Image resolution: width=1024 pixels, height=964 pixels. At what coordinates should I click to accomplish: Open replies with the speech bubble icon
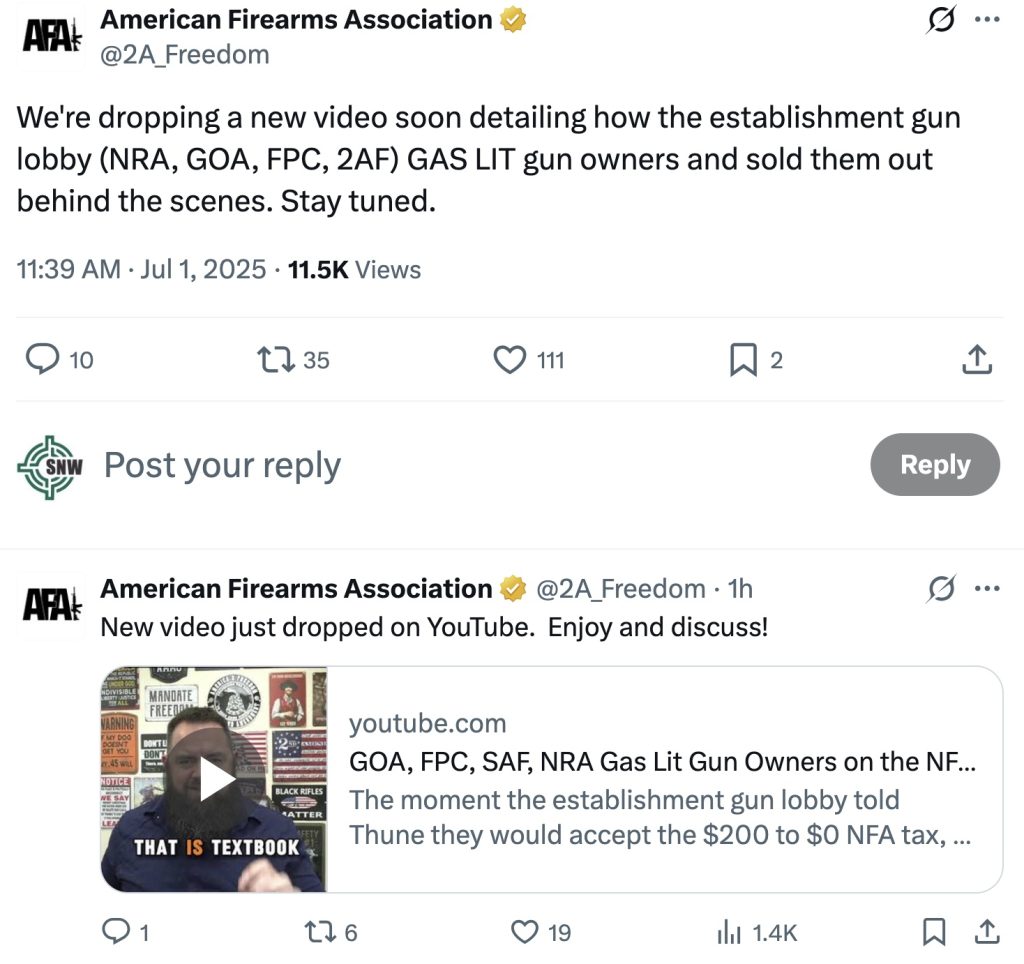[x=42, y=358]
